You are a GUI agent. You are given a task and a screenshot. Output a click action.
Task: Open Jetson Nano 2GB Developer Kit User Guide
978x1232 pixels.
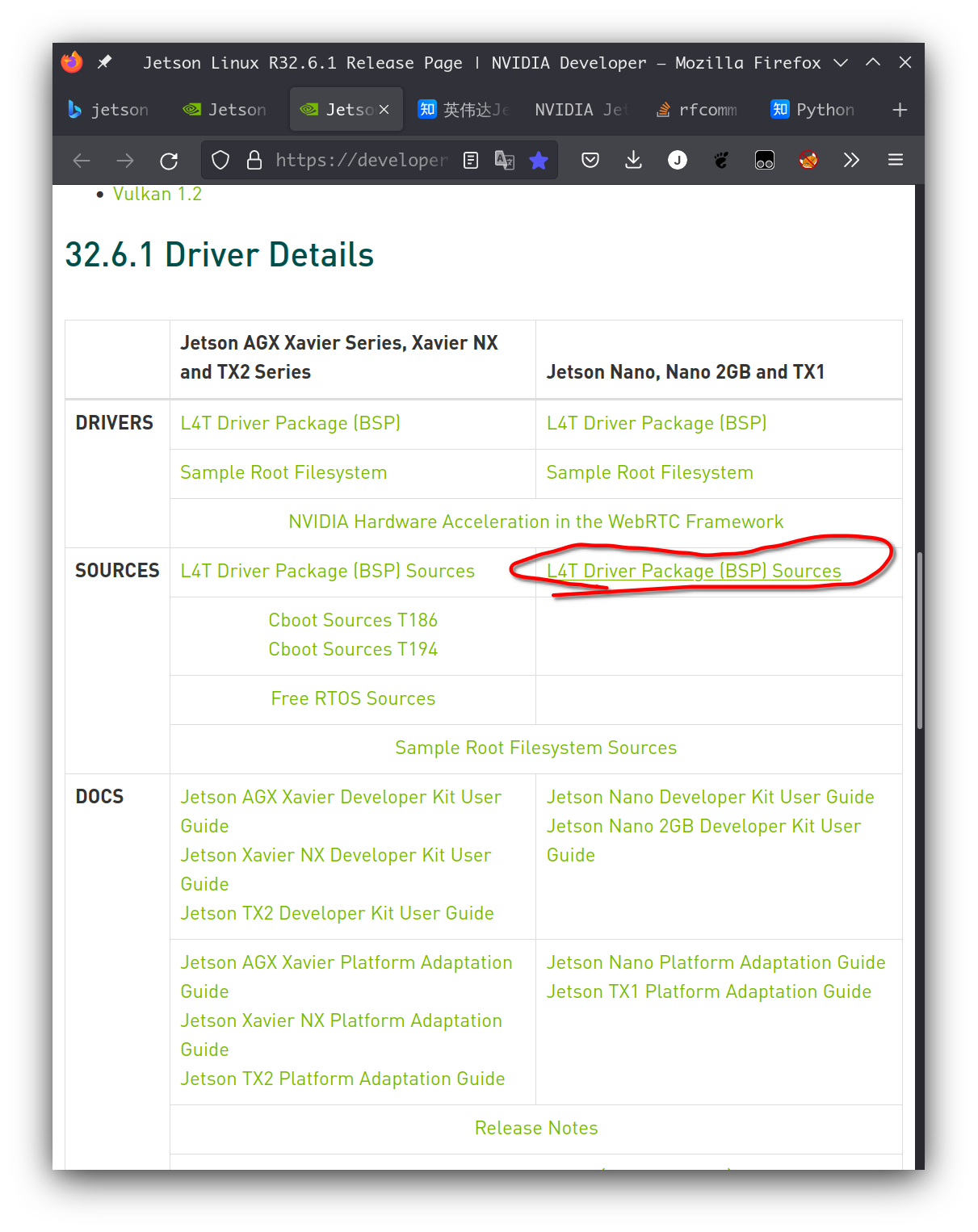pyautogui.click(x=703, y=840)
